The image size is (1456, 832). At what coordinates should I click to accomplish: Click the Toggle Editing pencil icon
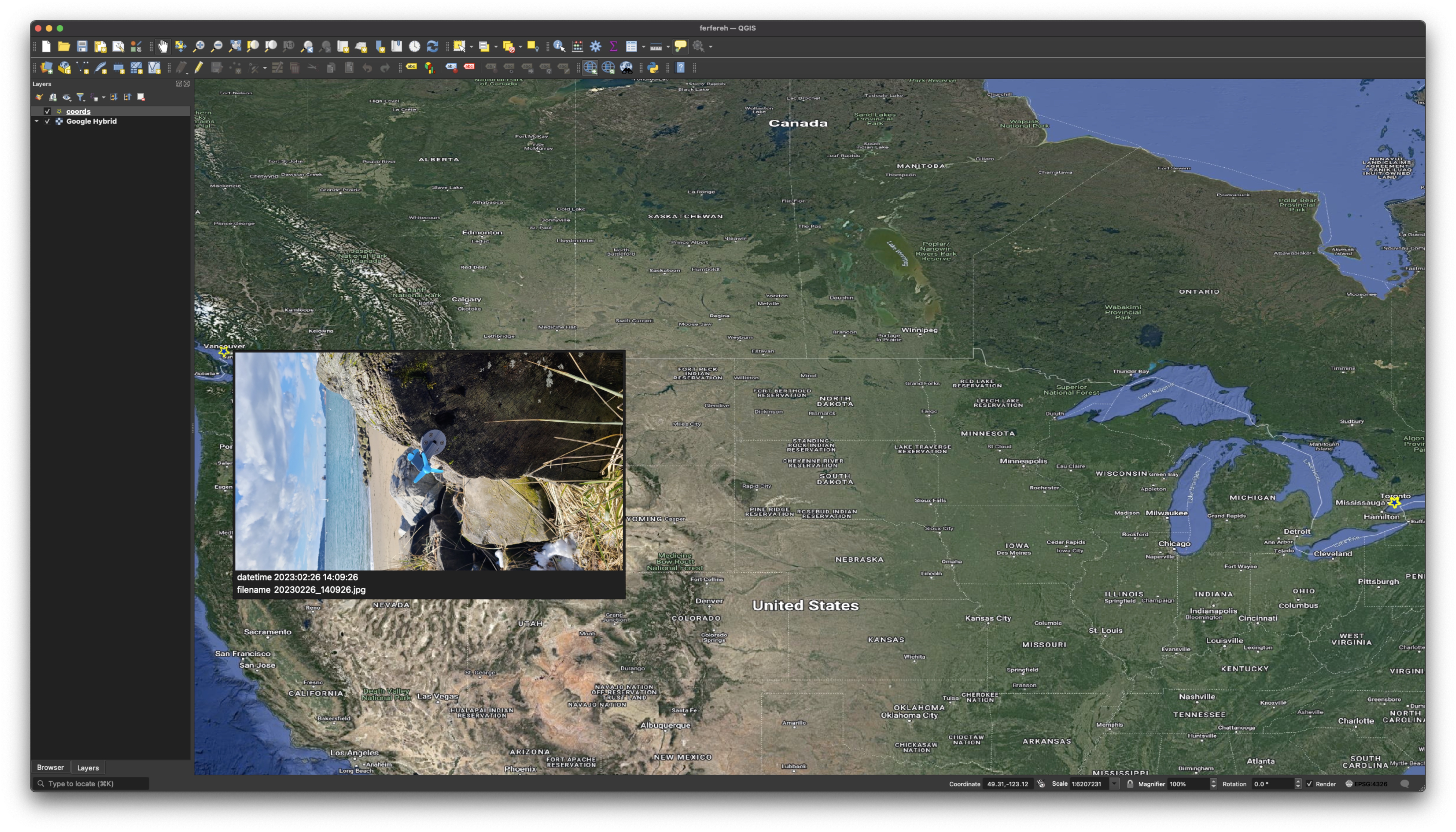click(198, 68)
